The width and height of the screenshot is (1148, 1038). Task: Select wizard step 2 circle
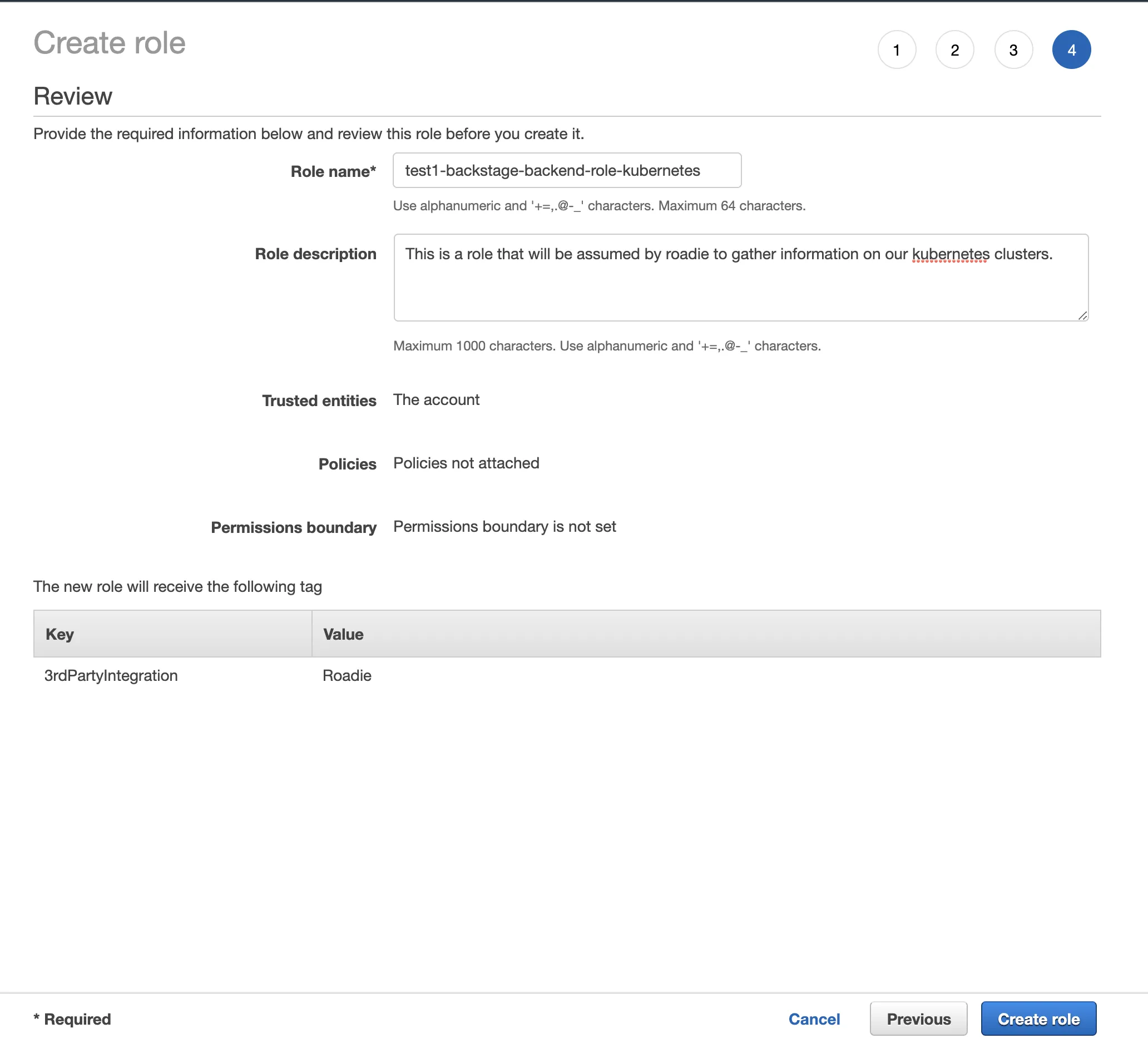coord(956,50)
